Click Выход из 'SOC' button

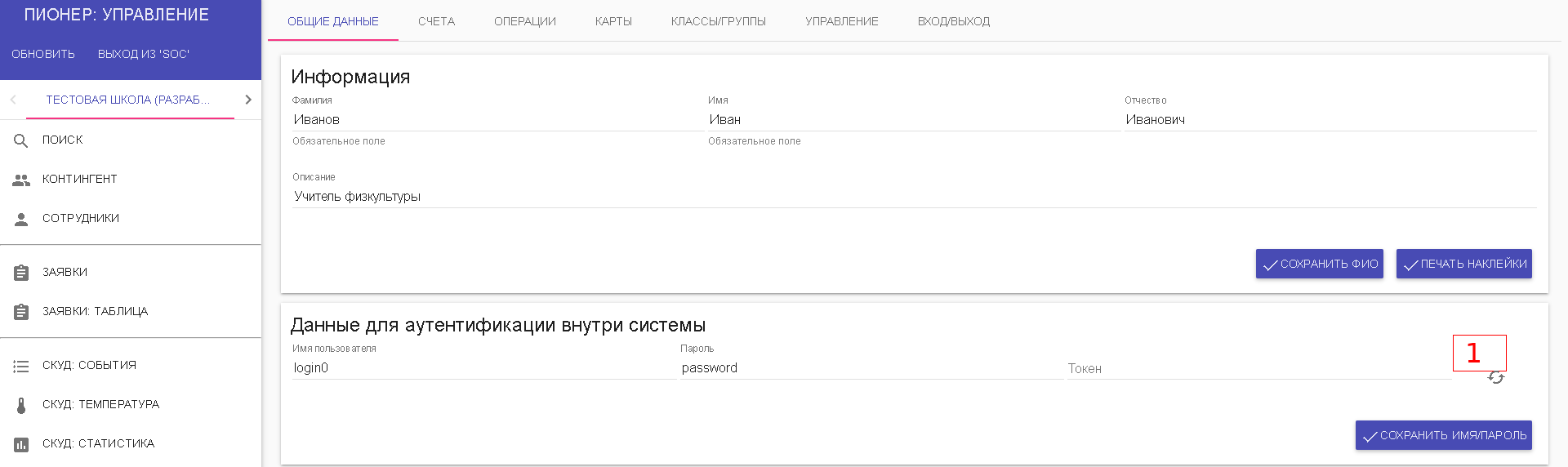point(144,54)
